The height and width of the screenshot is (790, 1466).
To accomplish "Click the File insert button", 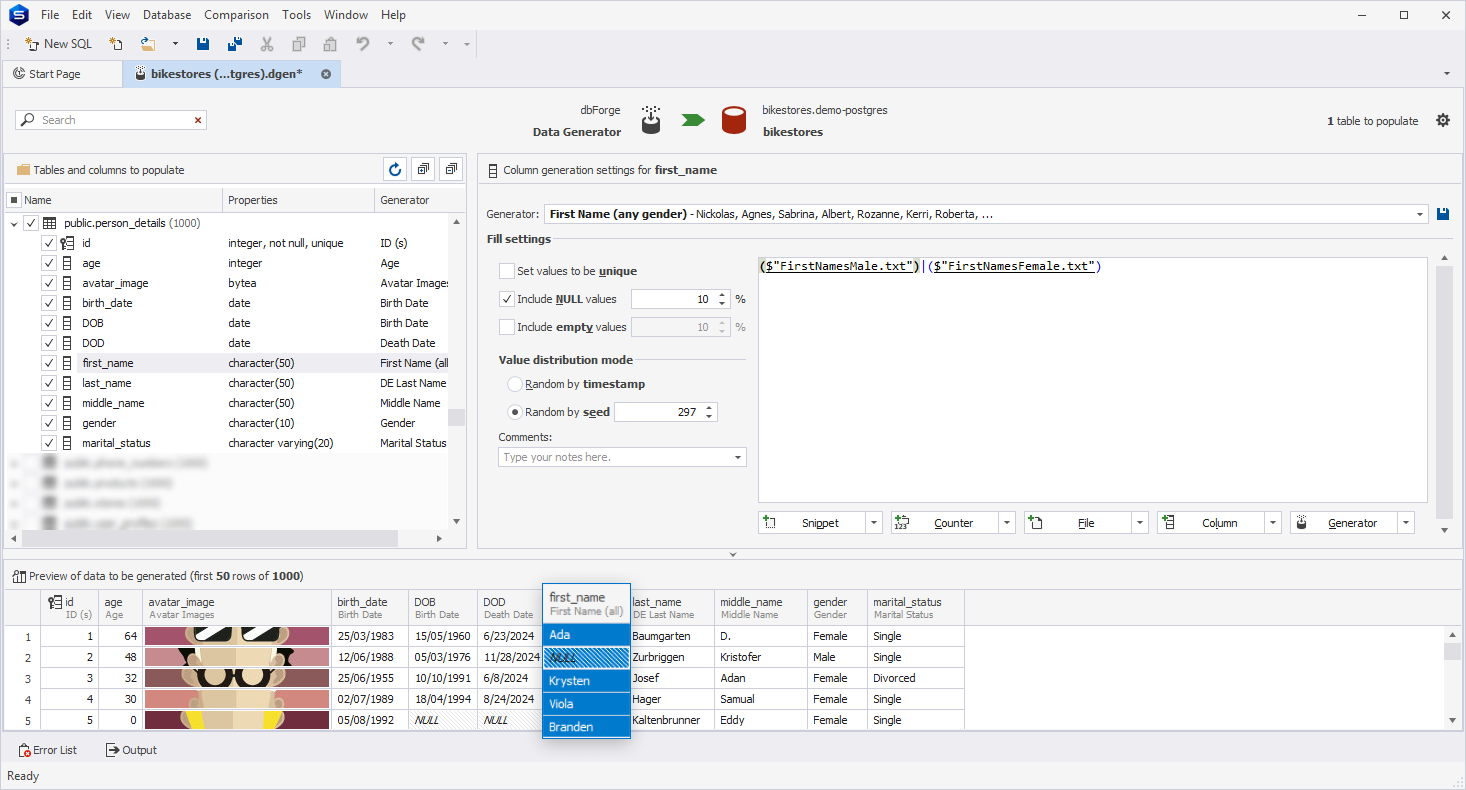I will pyautogui.click(x=1077, y=523).
